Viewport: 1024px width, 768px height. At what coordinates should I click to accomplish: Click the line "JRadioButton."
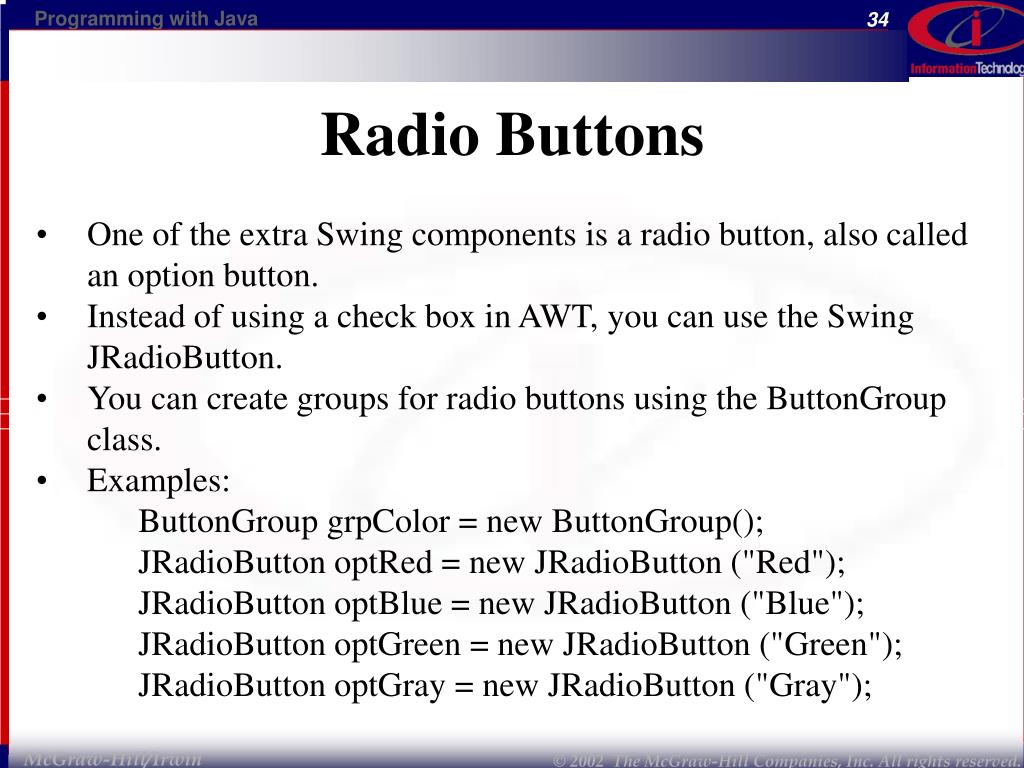coord(185,358)
